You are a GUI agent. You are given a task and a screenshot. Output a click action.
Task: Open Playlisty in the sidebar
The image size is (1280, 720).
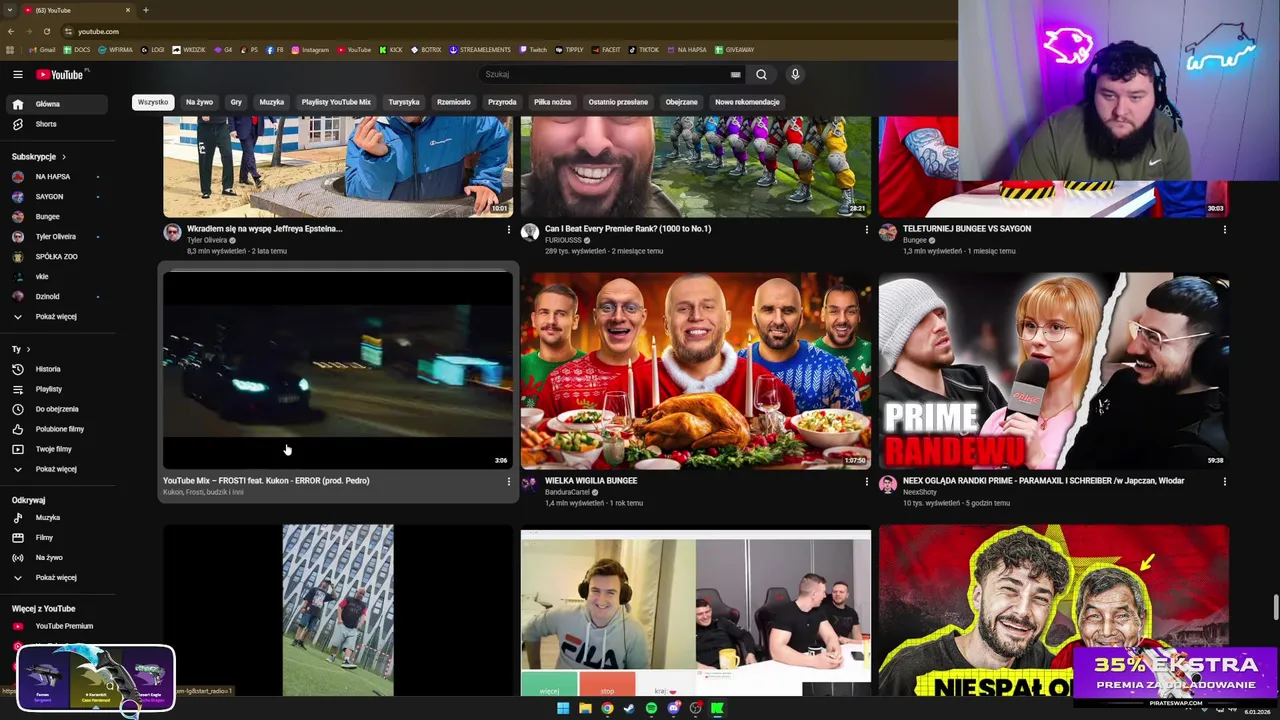coord(58,389)
